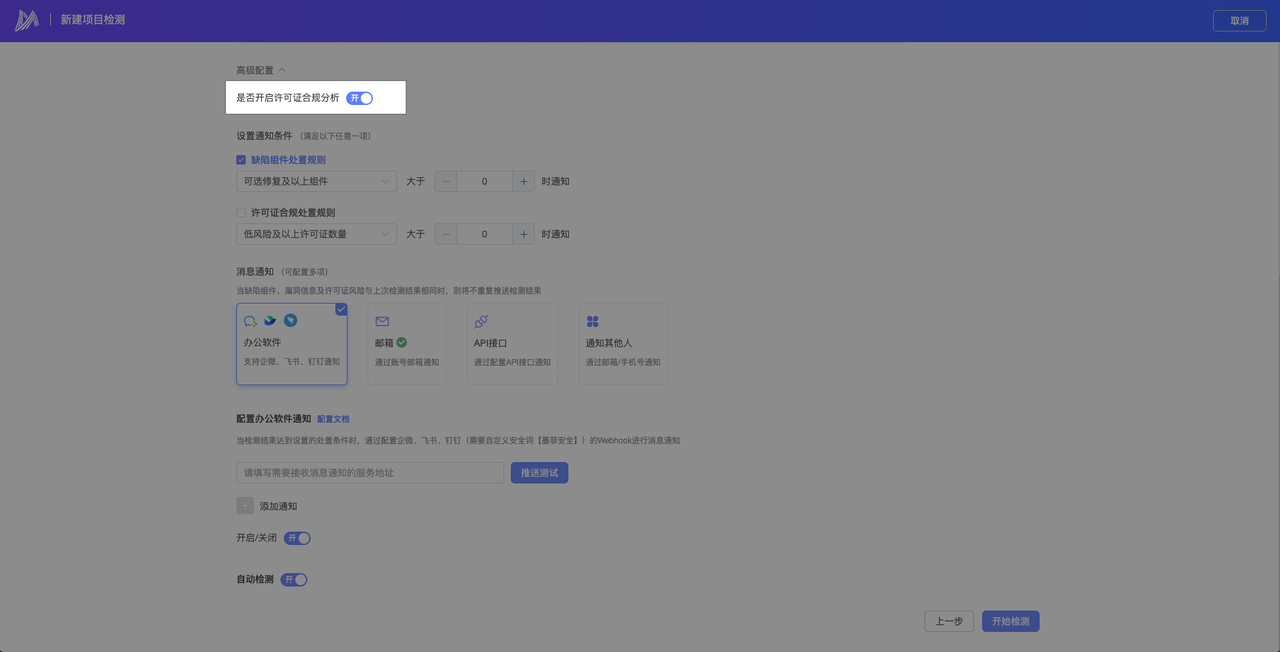Image resolution: width=1280 pixels, height=652 pixels.
Task: Uncheck the 缺陷组件处置规则 checkbox
Action: point(241,160)
